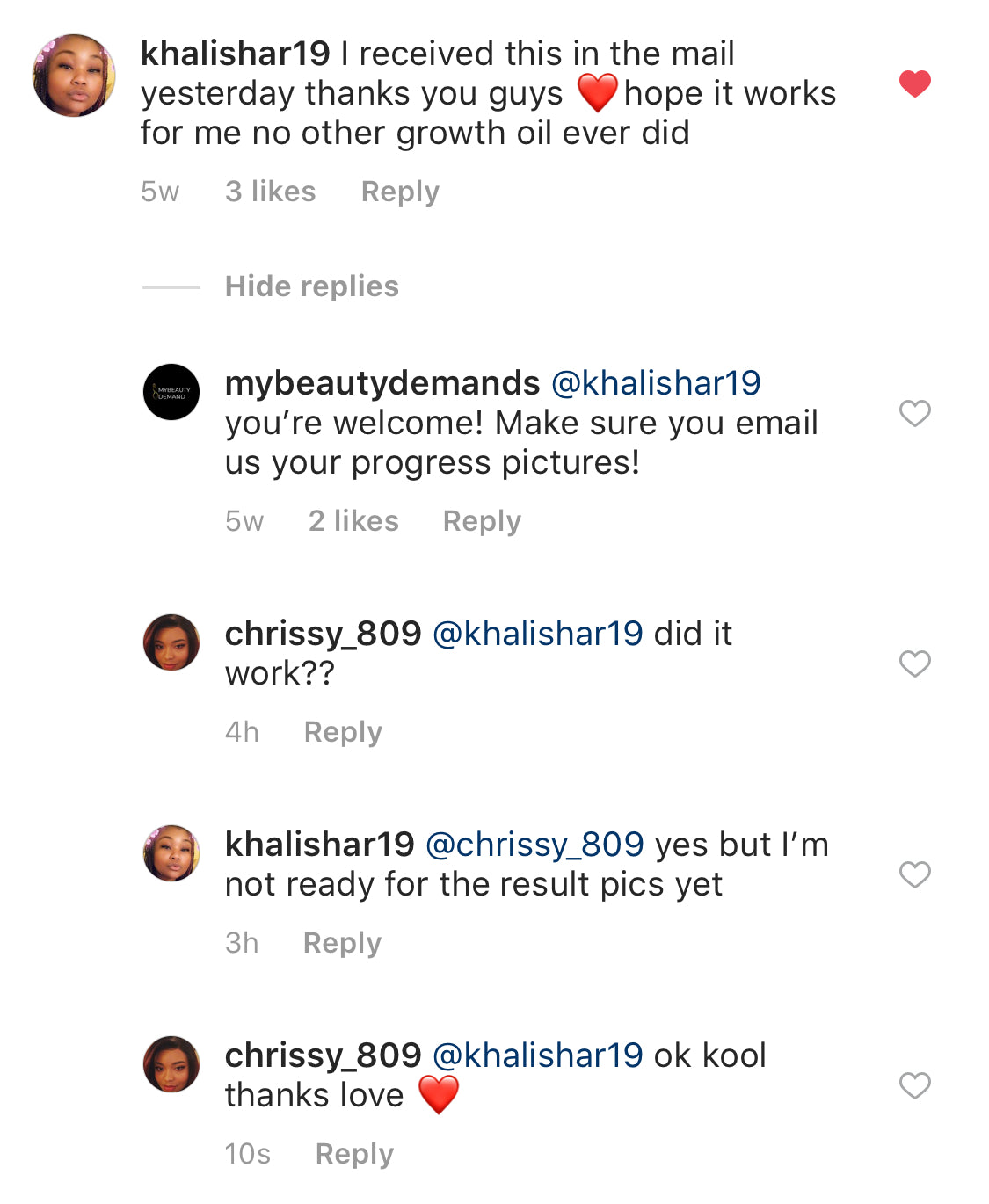The height and width of the screenshot is (1204, 989).
Task: Open @khalishar19 mention in mybeautydemands' reply
Action: tap(656, 383)
